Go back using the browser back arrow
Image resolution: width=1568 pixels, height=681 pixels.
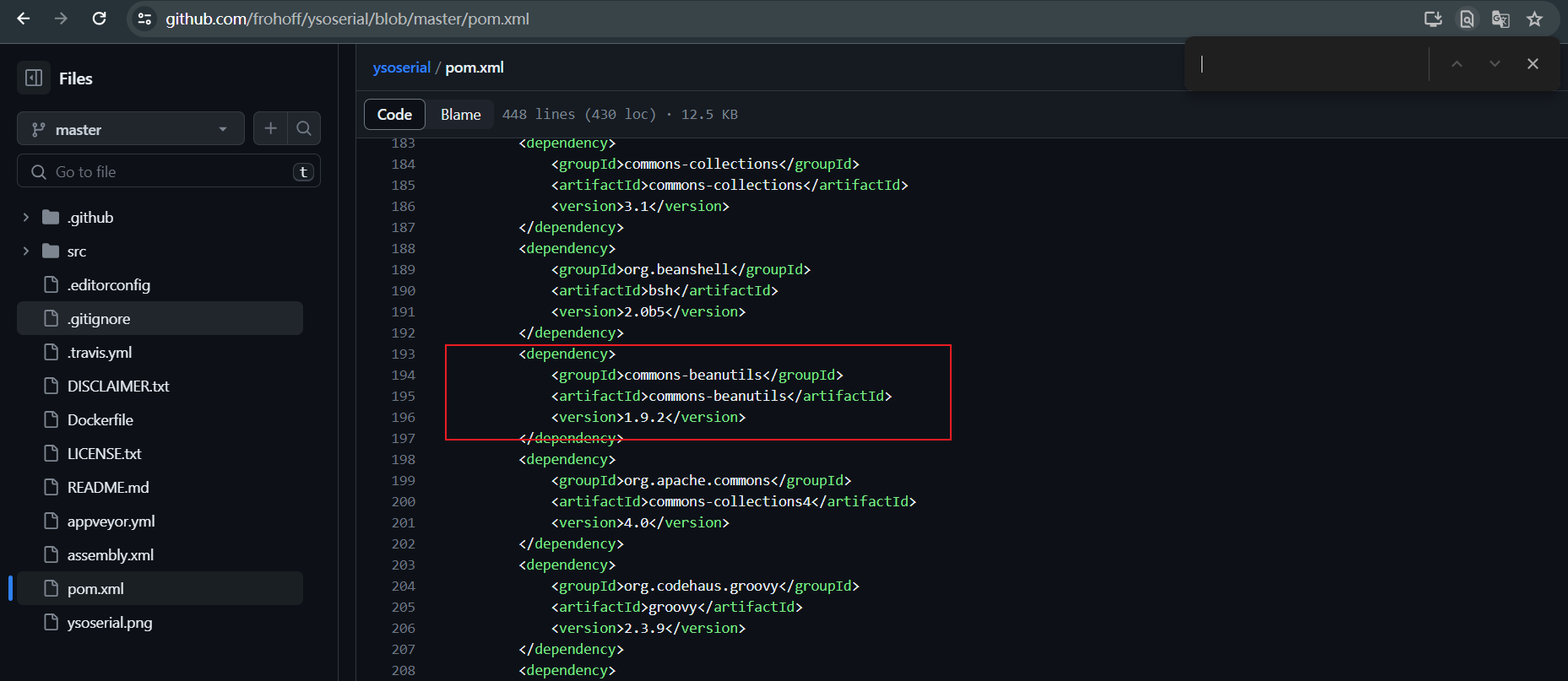pos(24,19)
